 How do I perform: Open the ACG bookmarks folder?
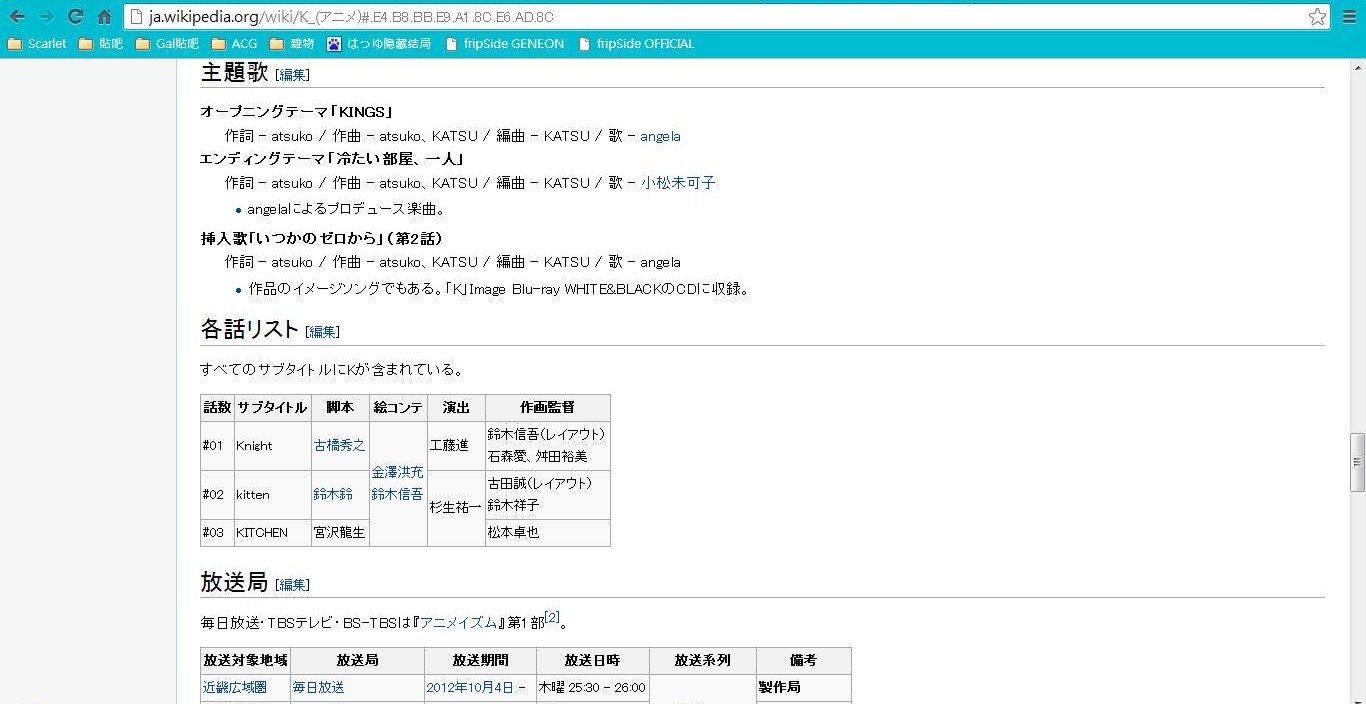point(234,44)
